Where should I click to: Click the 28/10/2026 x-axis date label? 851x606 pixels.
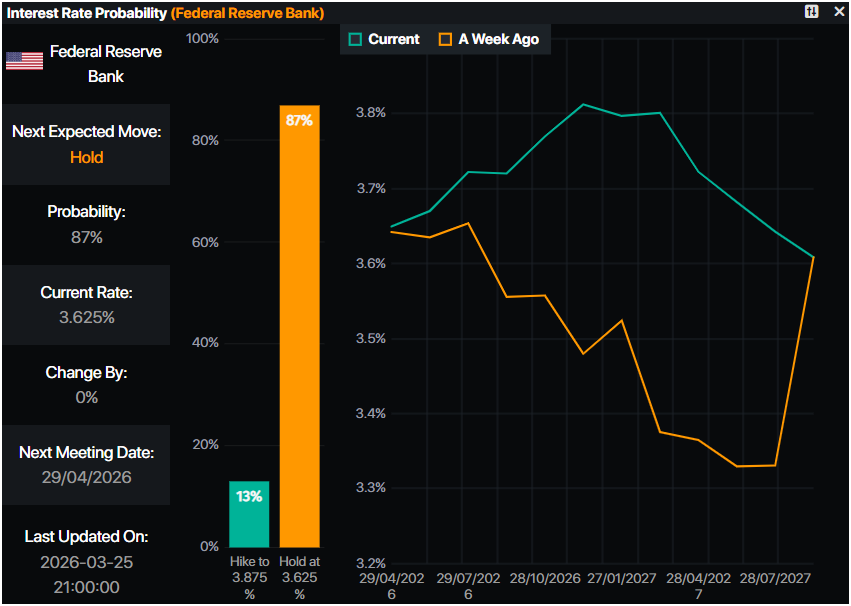coord(545,579)
